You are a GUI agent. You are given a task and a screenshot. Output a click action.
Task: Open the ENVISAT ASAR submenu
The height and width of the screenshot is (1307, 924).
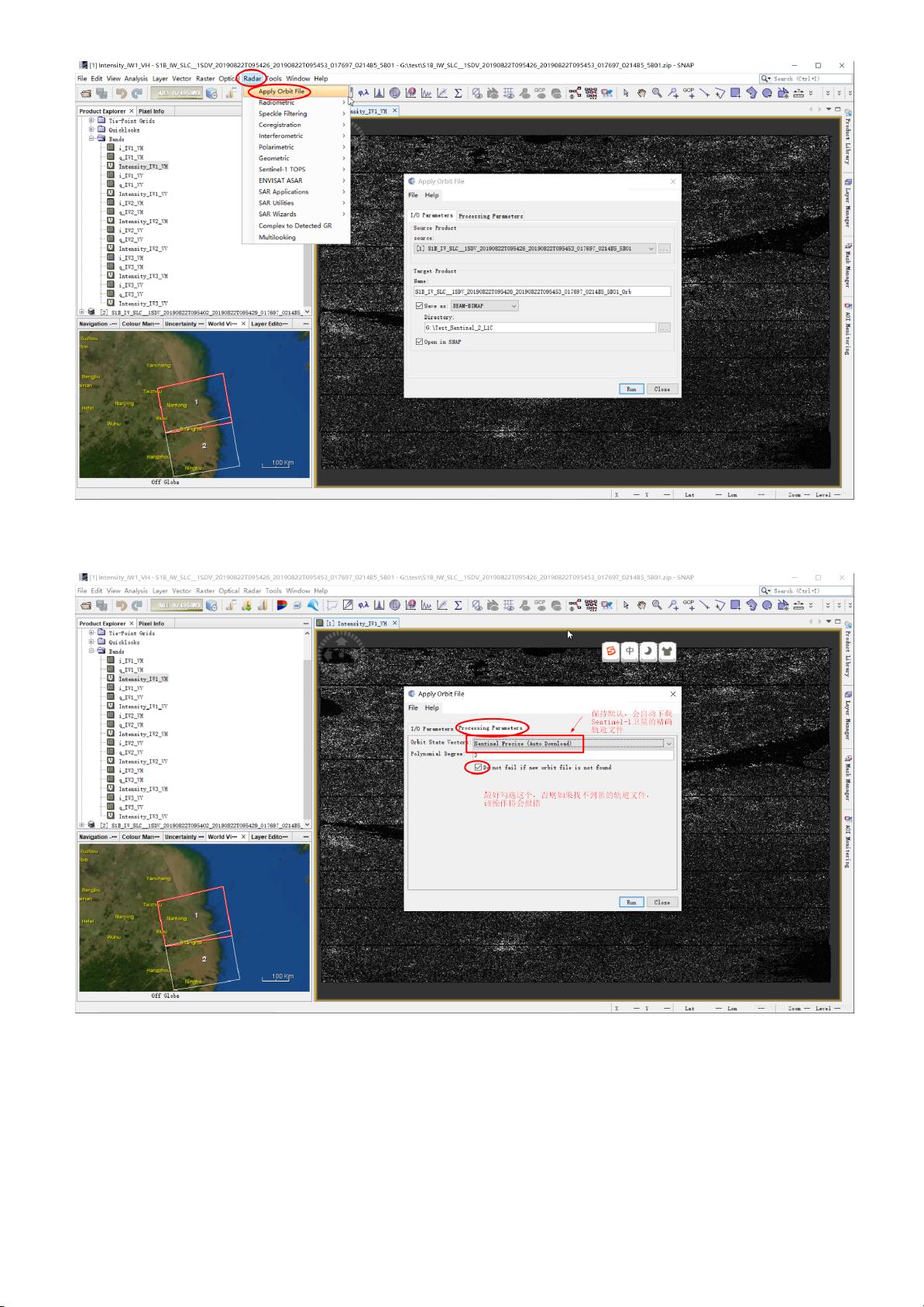point(297,181)
